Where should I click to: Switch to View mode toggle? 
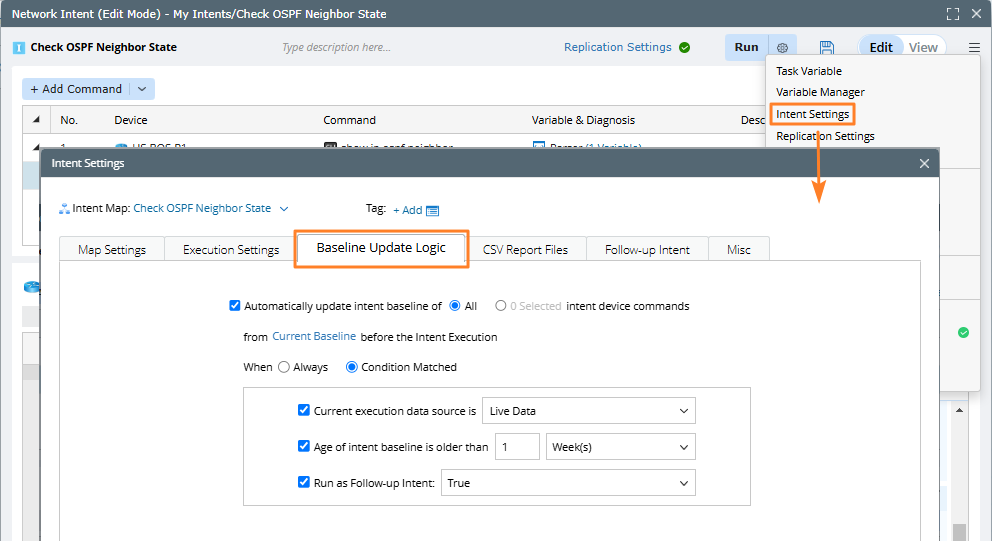coord(923,47)
